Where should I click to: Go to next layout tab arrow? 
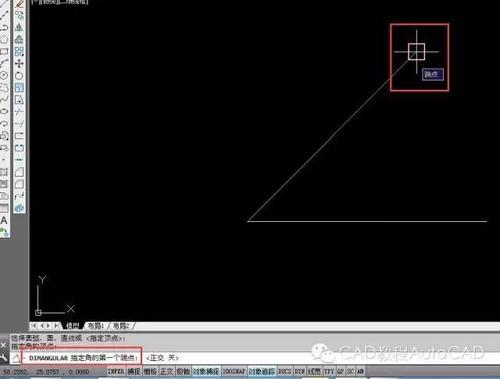click(x=49, y=326)
